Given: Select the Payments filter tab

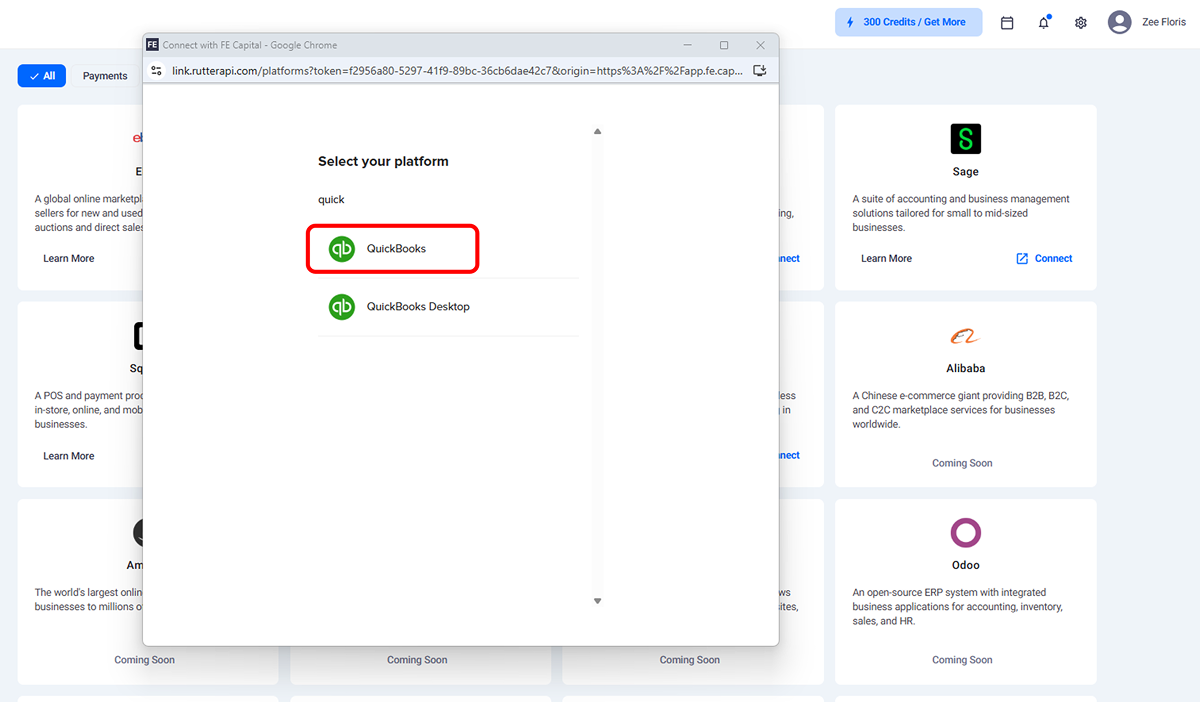Looking at the screenshot, I should point(105,76).
